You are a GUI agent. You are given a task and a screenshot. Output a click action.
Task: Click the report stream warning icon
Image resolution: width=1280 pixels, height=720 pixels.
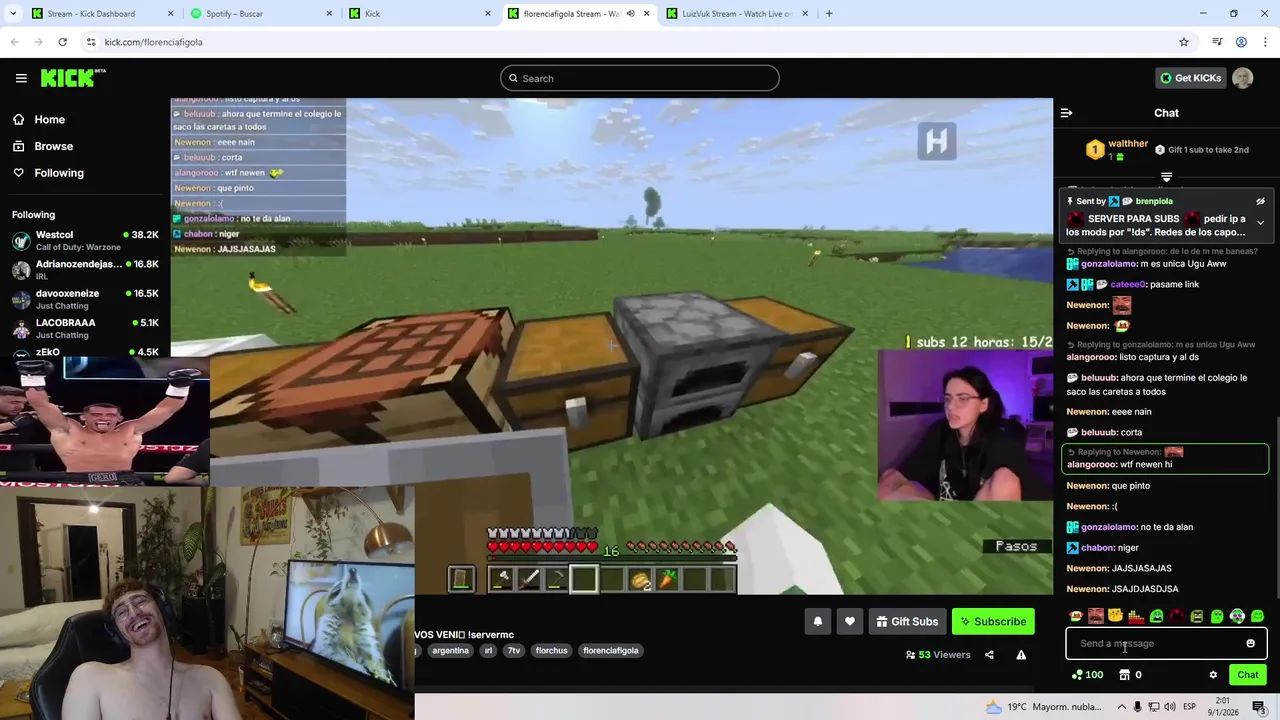click(x=1021, y=655)
